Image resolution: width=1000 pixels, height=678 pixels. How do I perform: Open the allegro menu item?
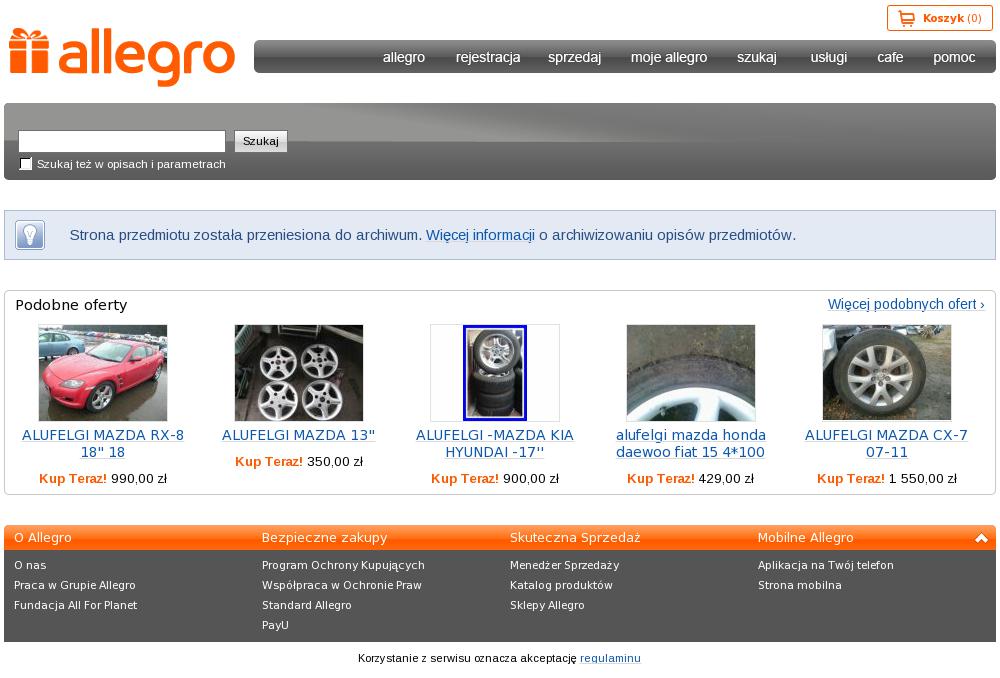click(404, 57)
